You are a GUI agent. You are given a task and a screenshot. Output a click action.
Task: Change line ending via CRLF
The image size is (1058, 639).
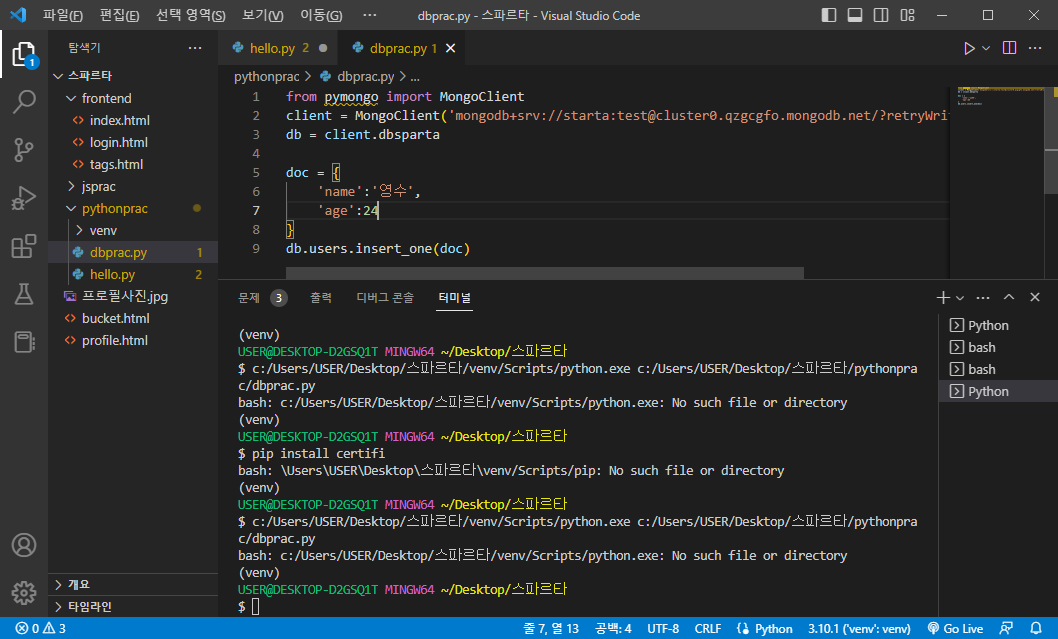pos(708,628)
